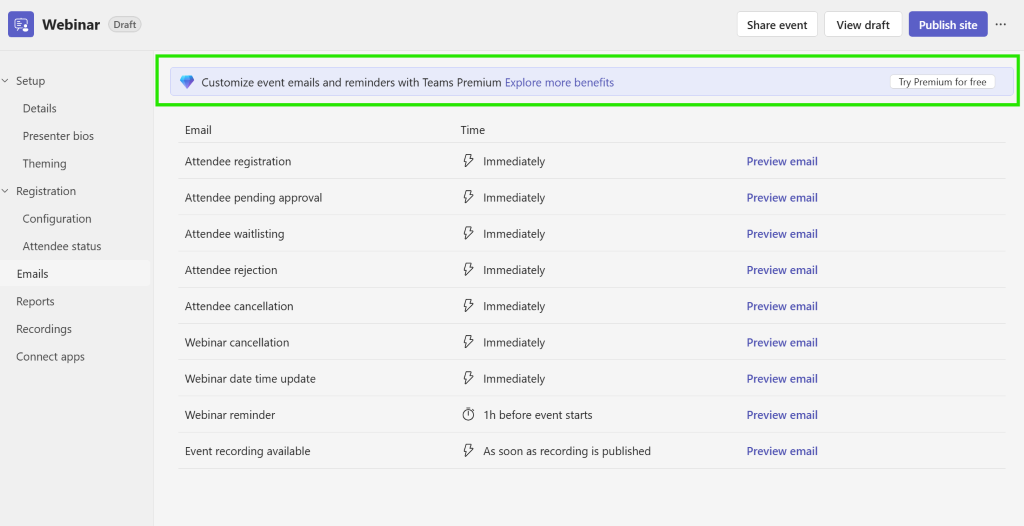Click lightning icon in Attendee cancellation row
The width and height of the screenshot is (1024, 526).
tap(468, 306)
